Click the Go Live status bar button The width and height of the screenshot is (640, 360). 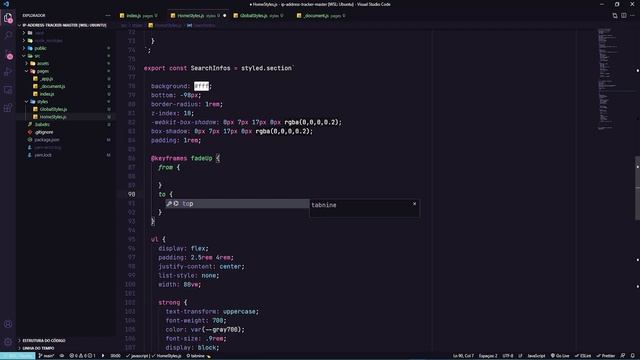[x=560, y=356]
